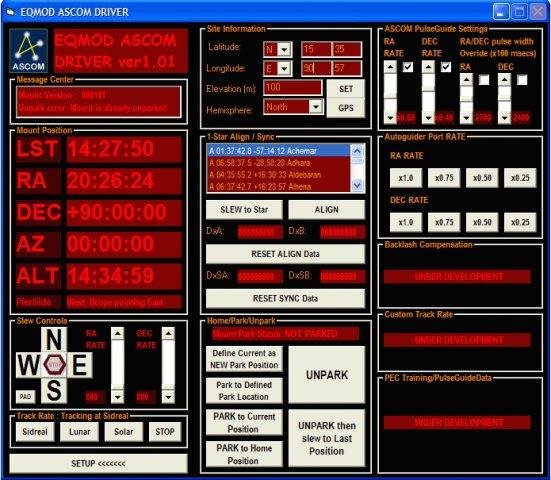This screenshot has height=480, width=551.
Task: Click the star list scroll-down arrow
Action: 357,185
